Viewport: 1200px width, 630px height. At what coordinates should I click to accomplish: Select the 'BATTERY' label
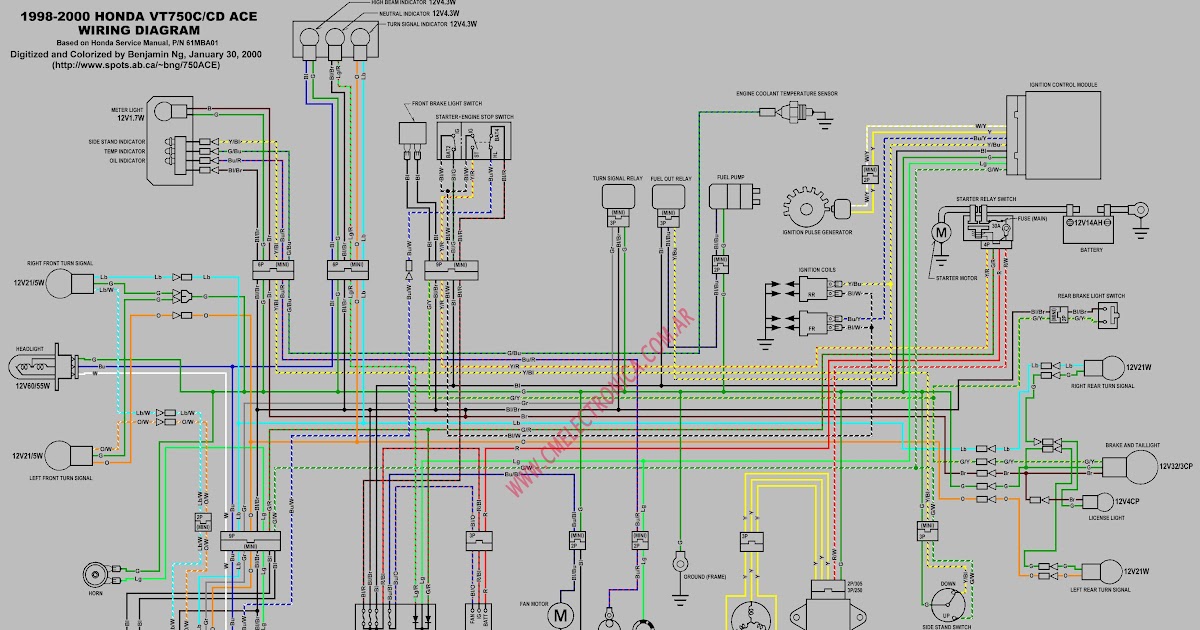click(x=1091, y=250)
